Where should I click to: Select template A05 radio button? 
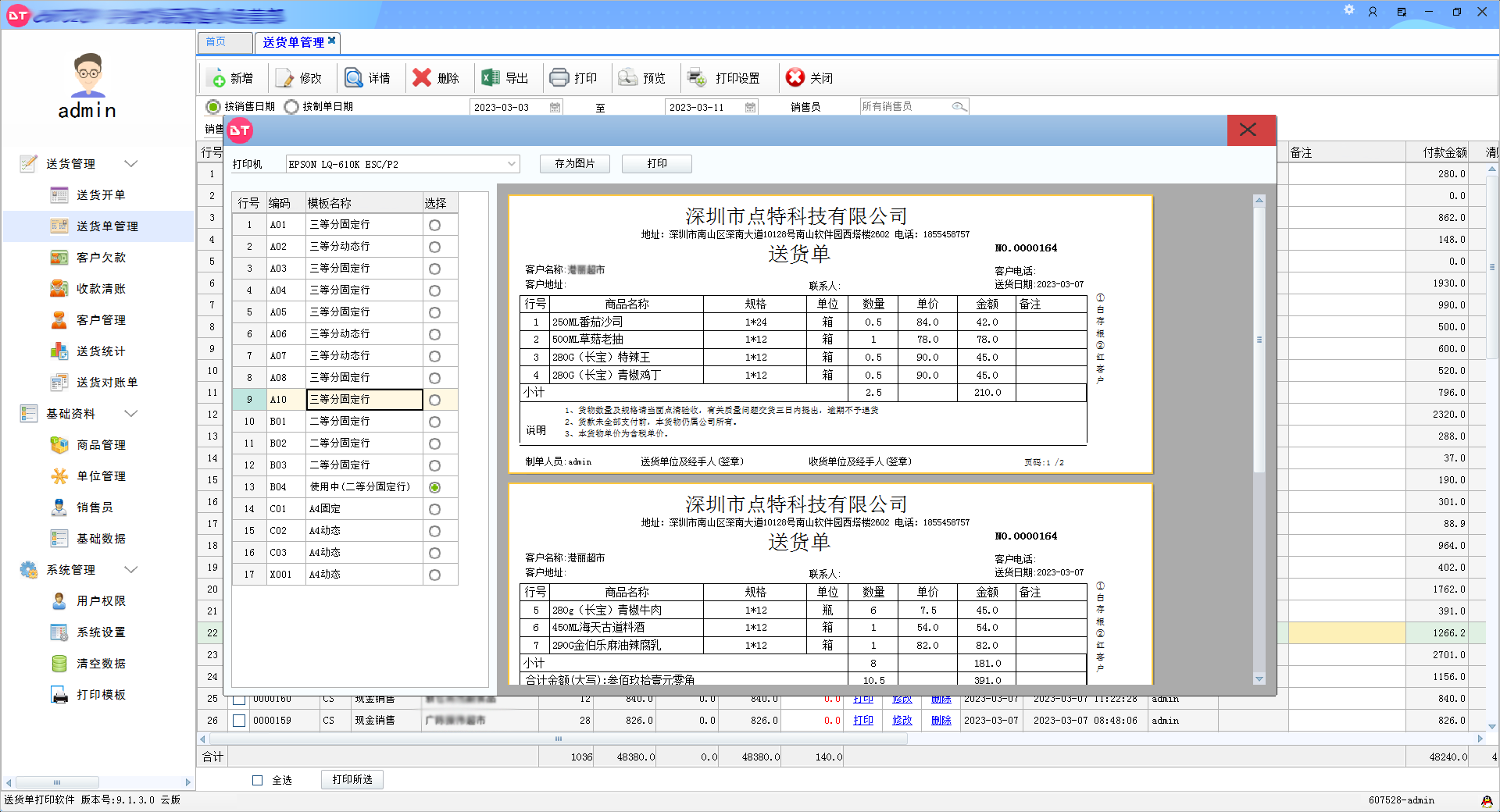(434, 312)
